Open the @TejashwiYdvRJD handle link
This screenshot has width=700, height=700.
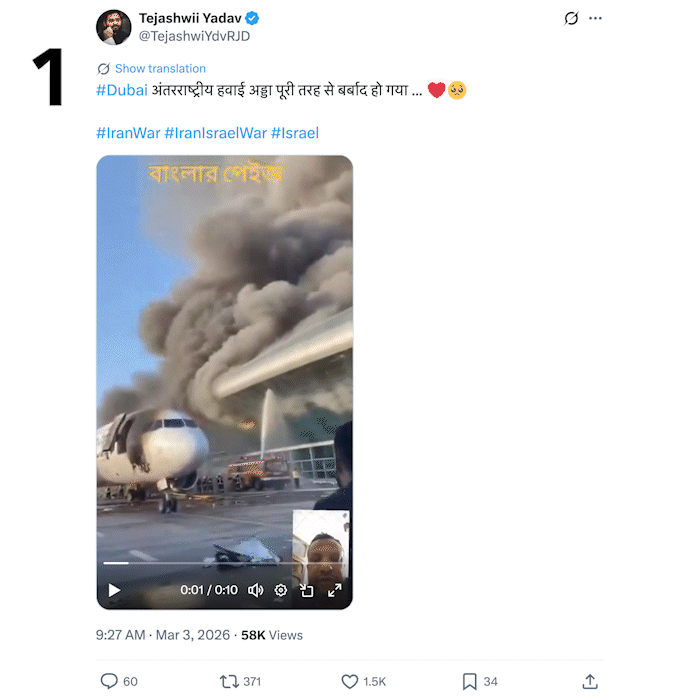pos(194,36)
